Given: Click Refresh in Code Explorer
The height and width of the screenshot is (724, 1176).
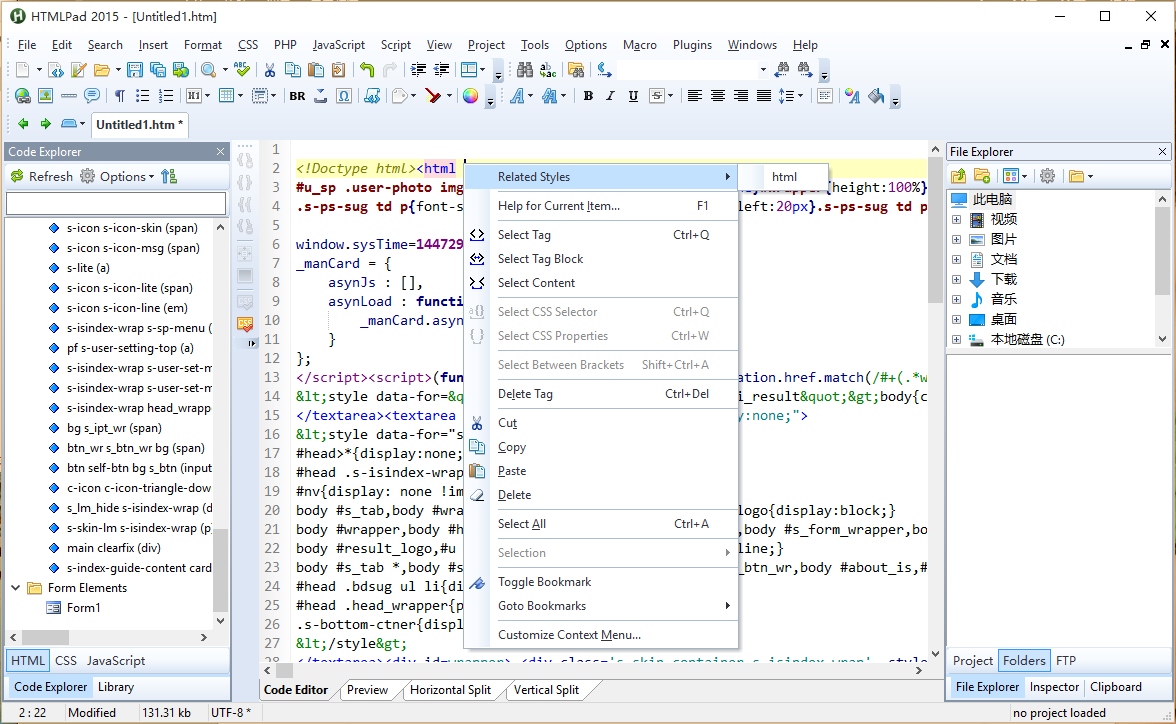Looking at the screenshot, I should coord(42,176).
